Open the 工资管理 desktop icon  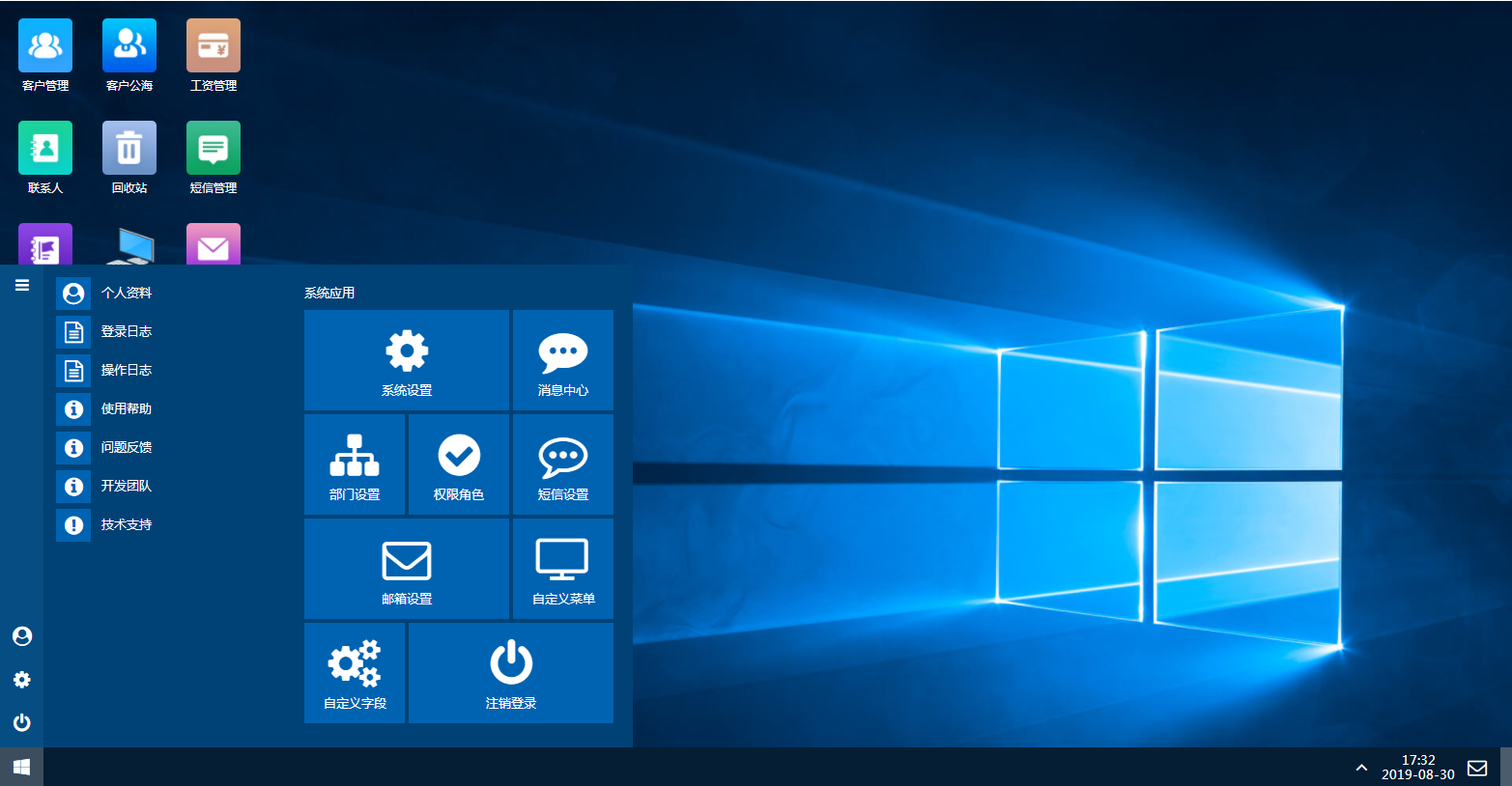coord(214,55)
